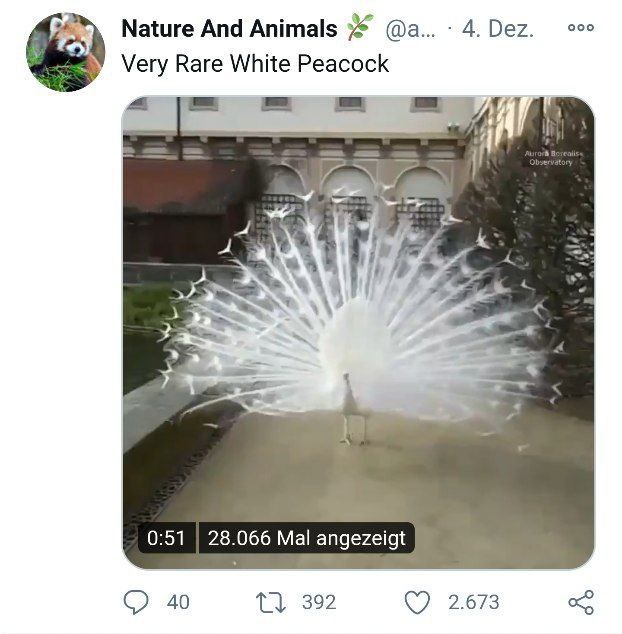Click the @a... handle
Viewport: 622px width, 634px height.
(410, 29)
